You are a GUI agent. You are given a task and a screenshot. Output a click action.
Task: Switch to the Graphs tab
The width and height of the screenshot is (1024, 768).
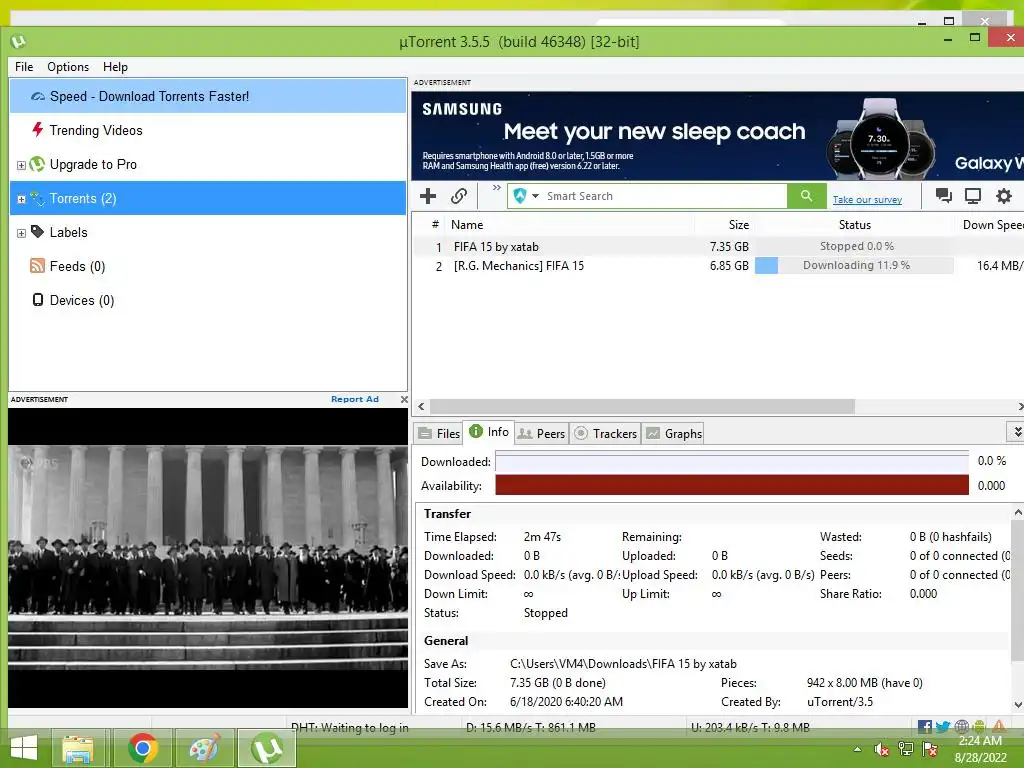click(x=674, y=434)
